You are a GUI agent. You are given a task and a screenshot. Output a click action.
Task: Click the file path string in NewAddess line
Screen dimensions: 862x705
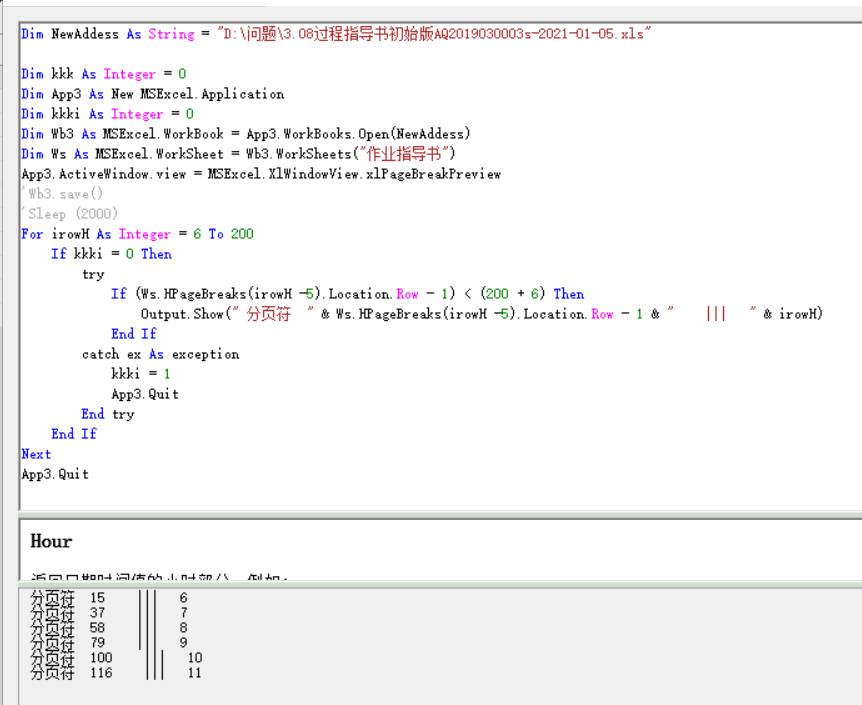click(x=434, y=34)
